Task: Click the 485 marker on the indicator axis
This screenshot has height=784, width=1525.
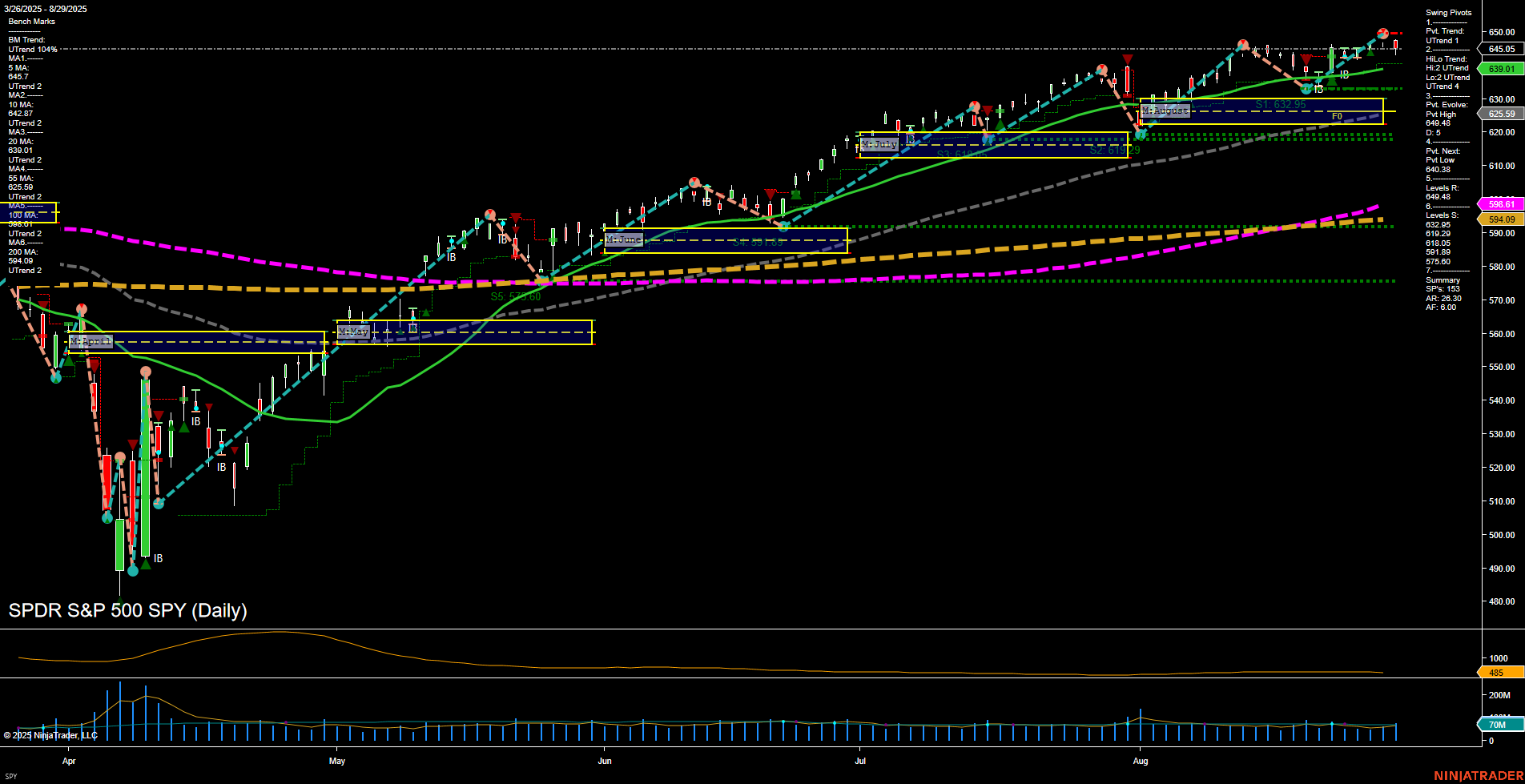Action: (1496, 672)
